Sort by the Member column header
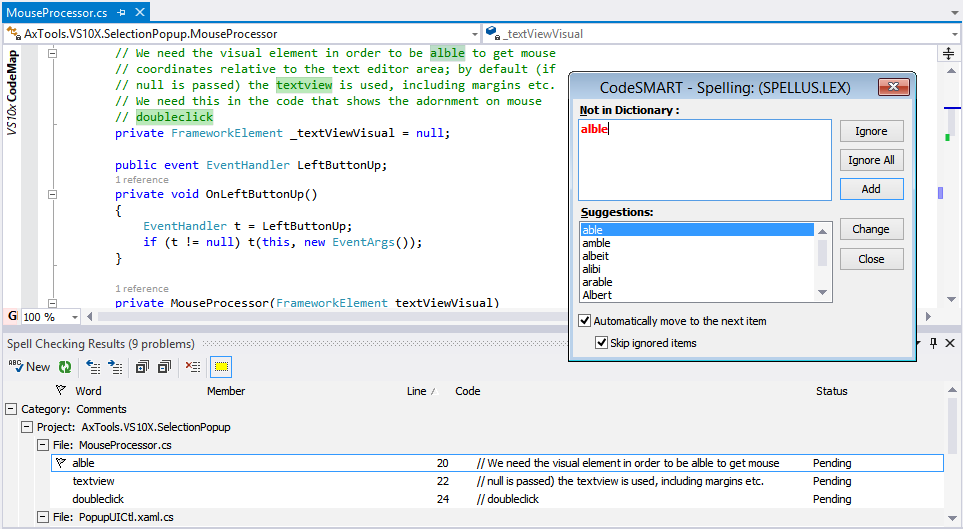This screenshot has width=963, height=529. click(226, 391)
